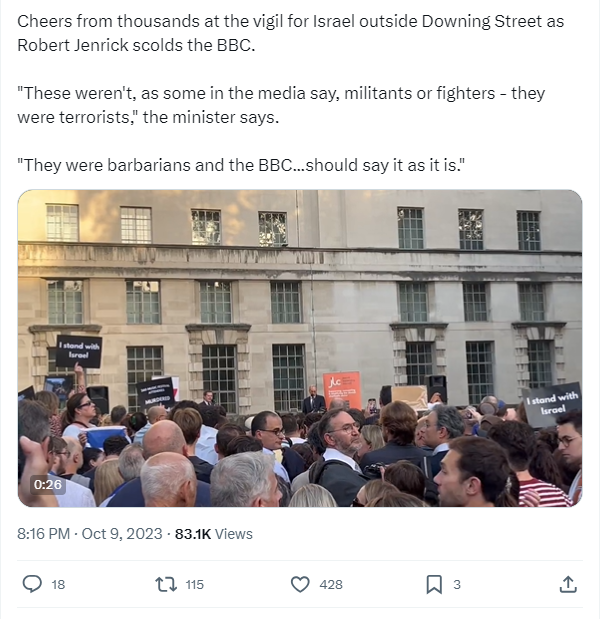
Task: Click the like count 428
Action: [331, 585]
